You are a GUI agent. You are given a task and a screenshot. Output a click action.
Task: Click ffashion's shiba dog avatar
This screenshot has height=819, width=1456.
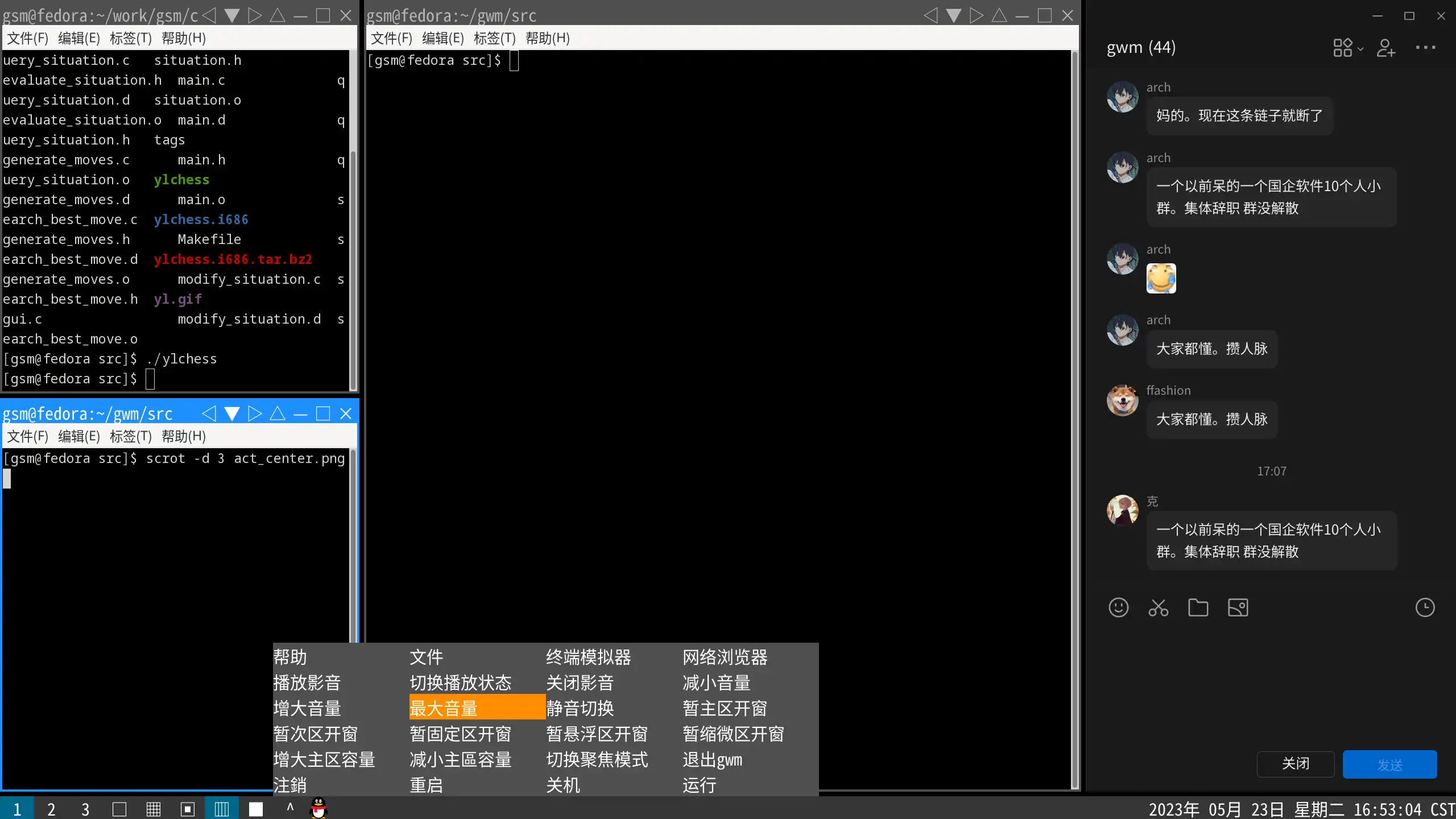pyautogui.click(x=1122, y=400)
